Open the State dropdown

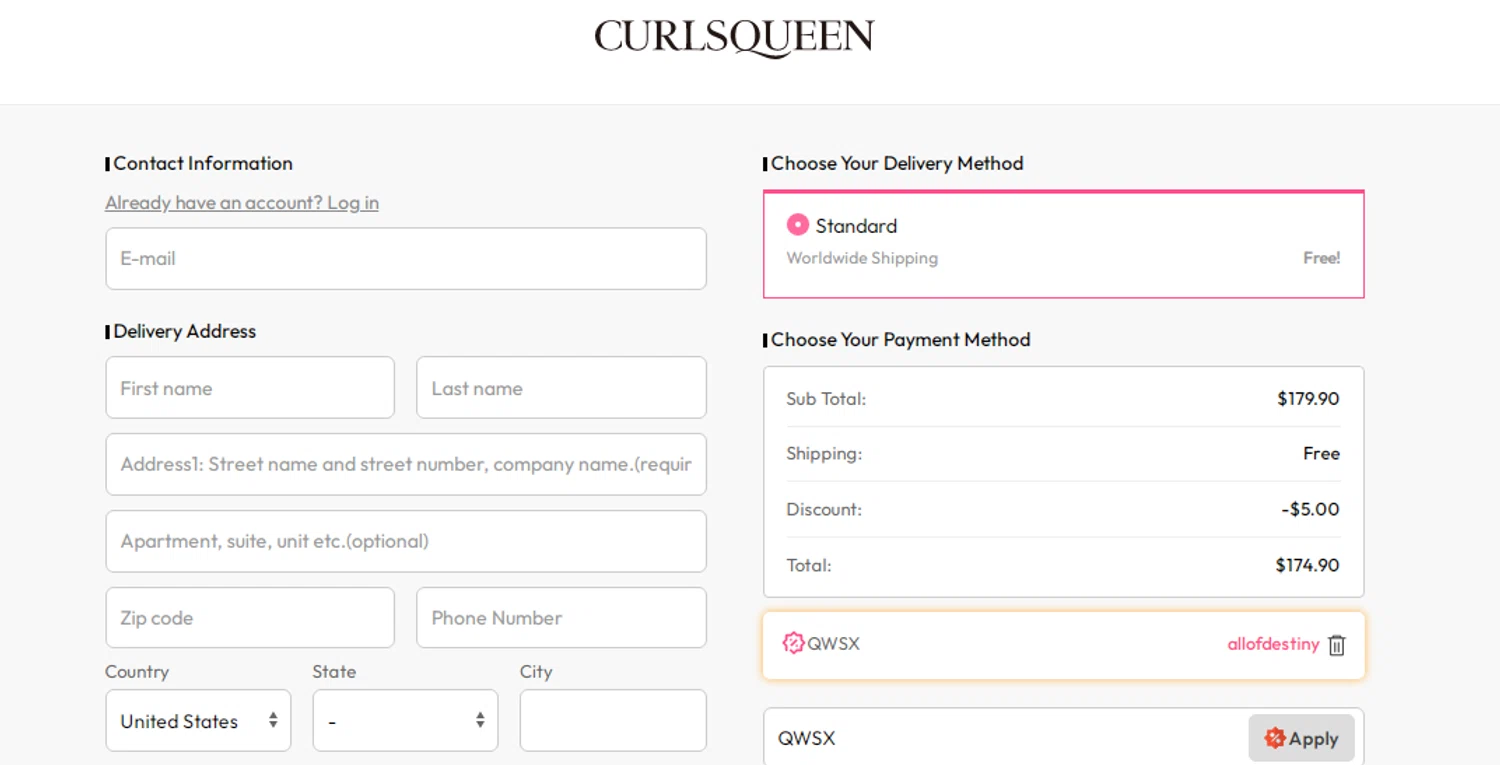coord(405,720)
